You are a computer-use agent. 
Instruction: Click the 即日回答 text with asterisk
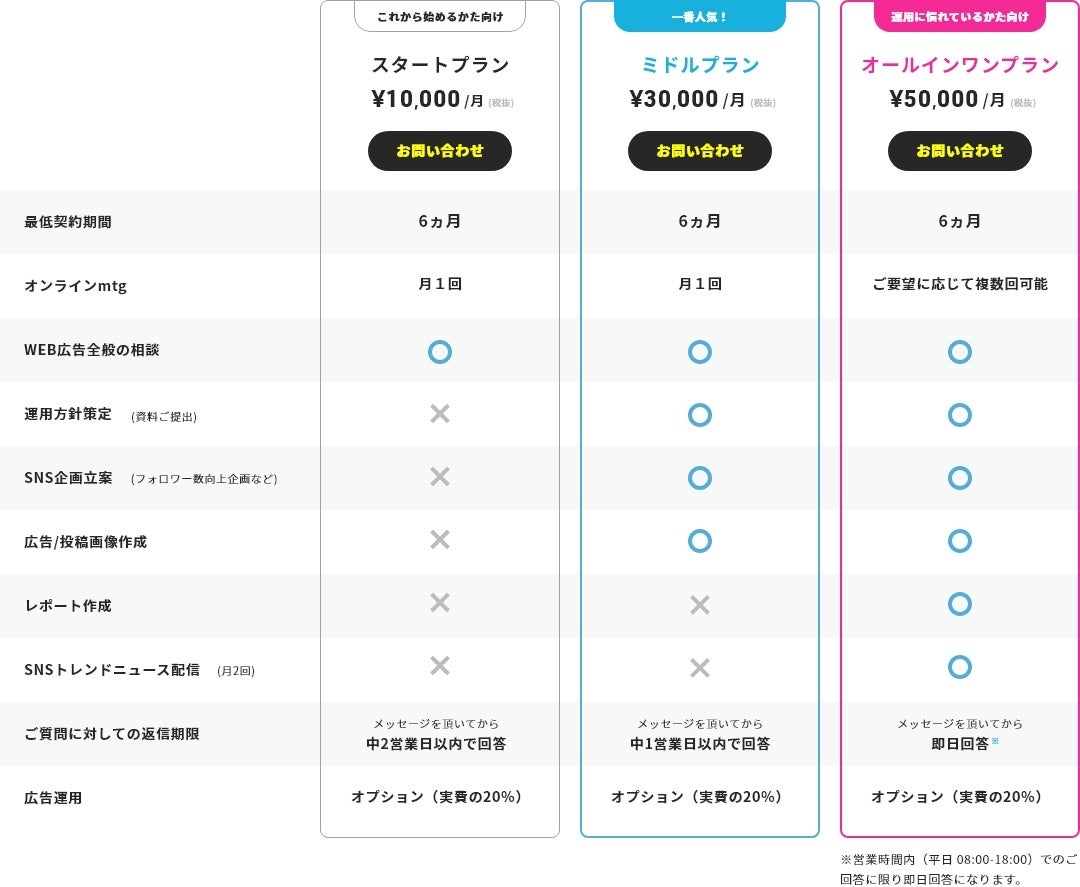point(960,743)
